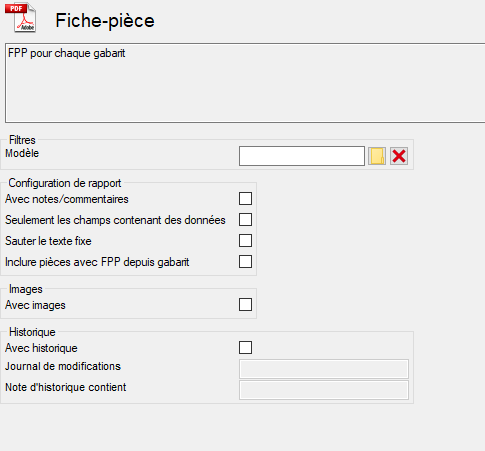The image size is (485, 451).
Task: Enable the Avec images checkbox
Action: (x=245, y=305)
